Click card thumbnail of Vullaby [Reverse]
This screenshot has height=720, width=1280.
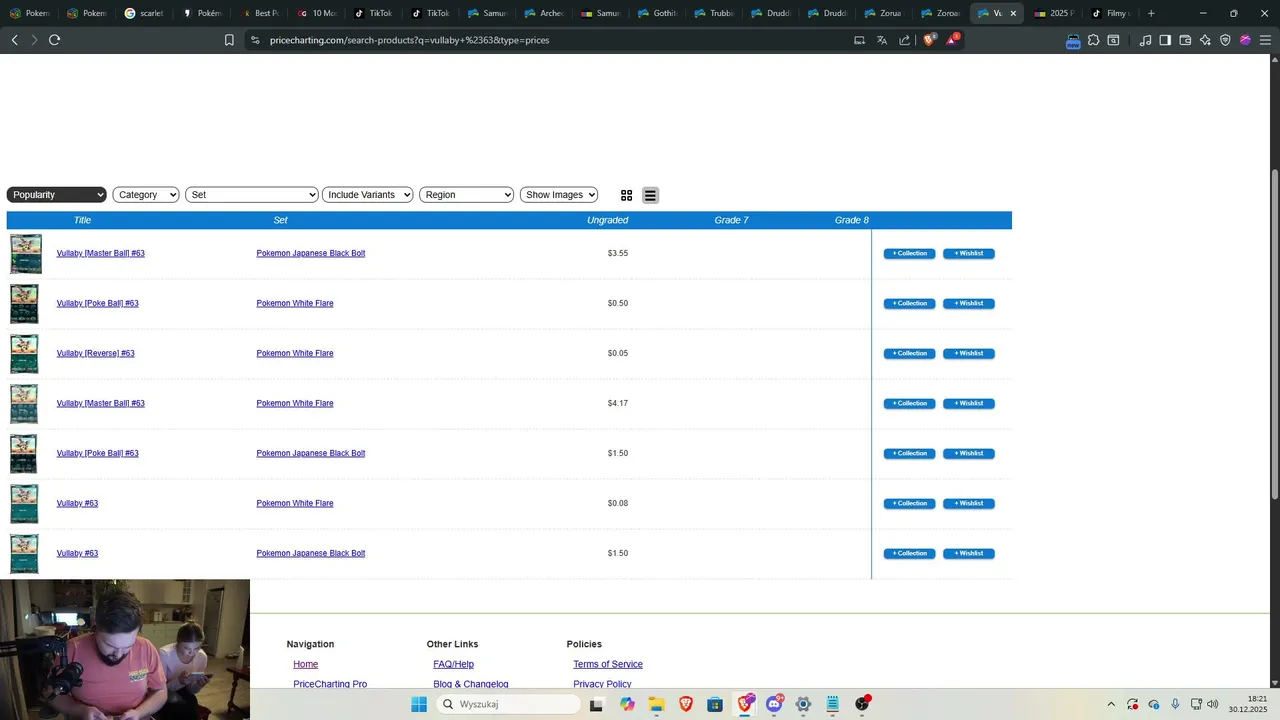(x=24, y=354)
